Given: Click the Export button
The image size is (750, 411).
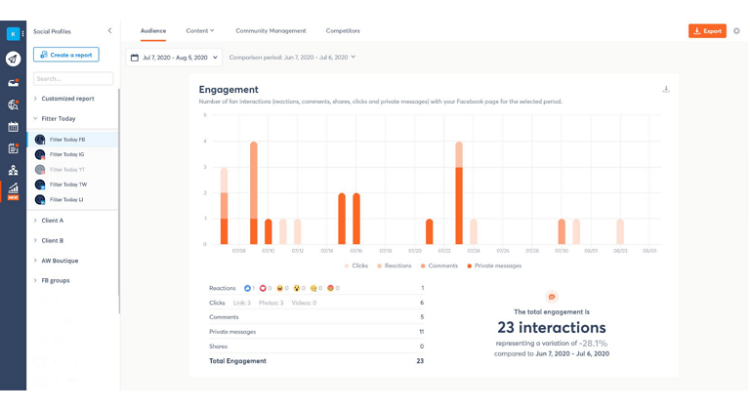Looking at the screenshot, I should point(707,31).
